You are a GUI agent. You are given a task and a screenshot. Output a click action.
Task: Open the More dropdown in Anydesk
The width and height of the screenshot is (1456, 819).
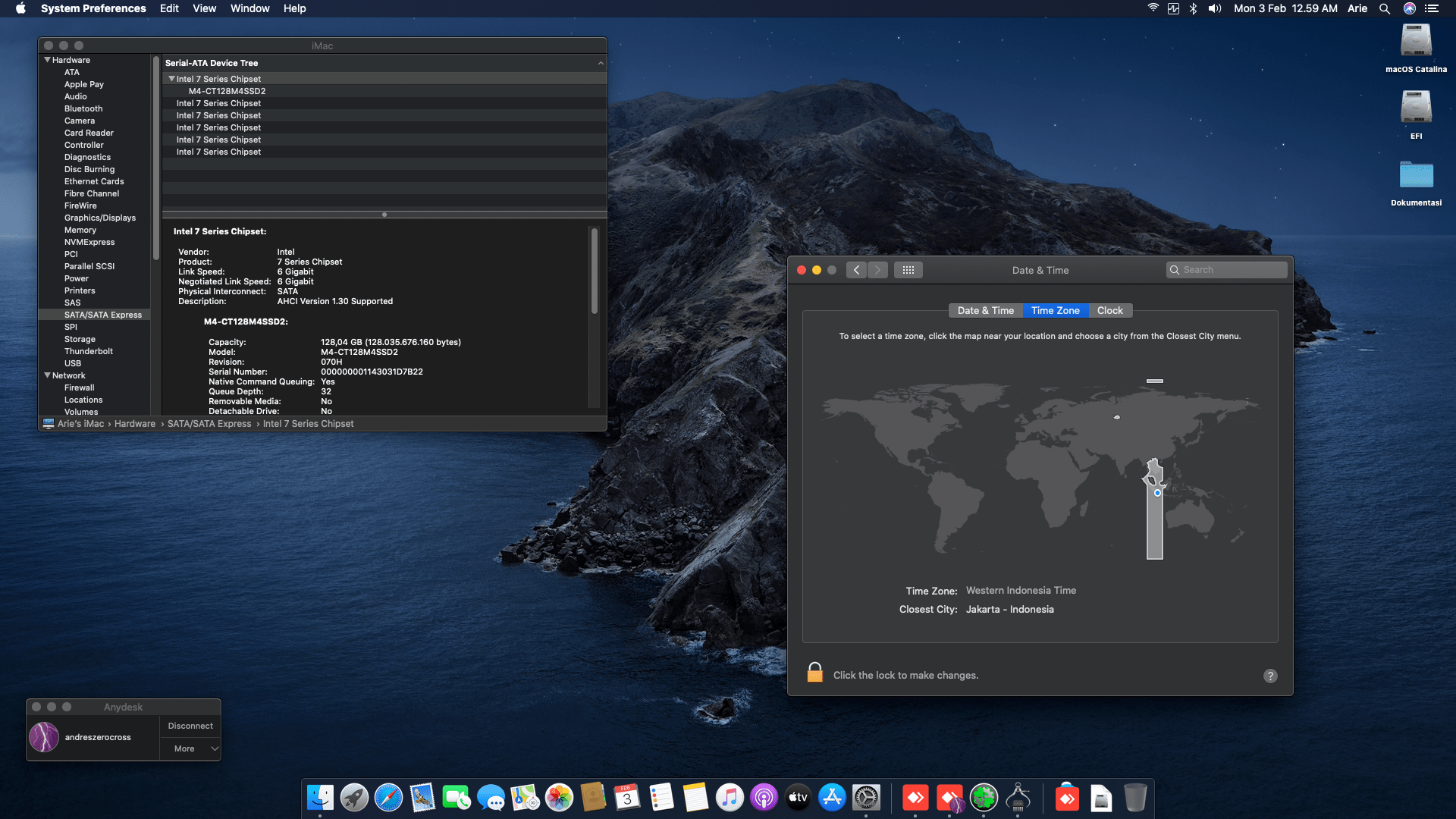190,748
